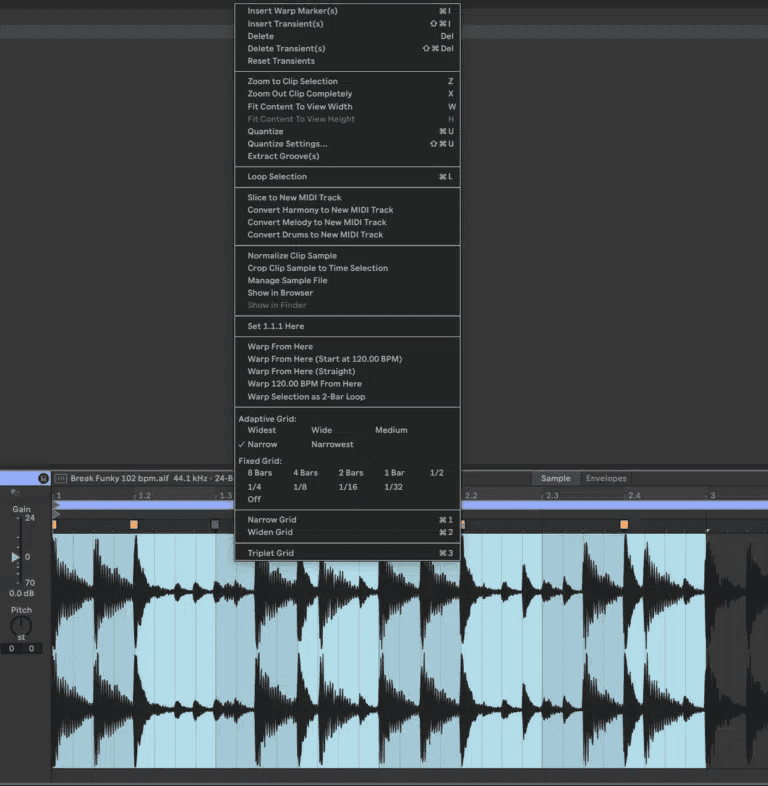Click the save clip icon in clip title bar

click(44, 478)
